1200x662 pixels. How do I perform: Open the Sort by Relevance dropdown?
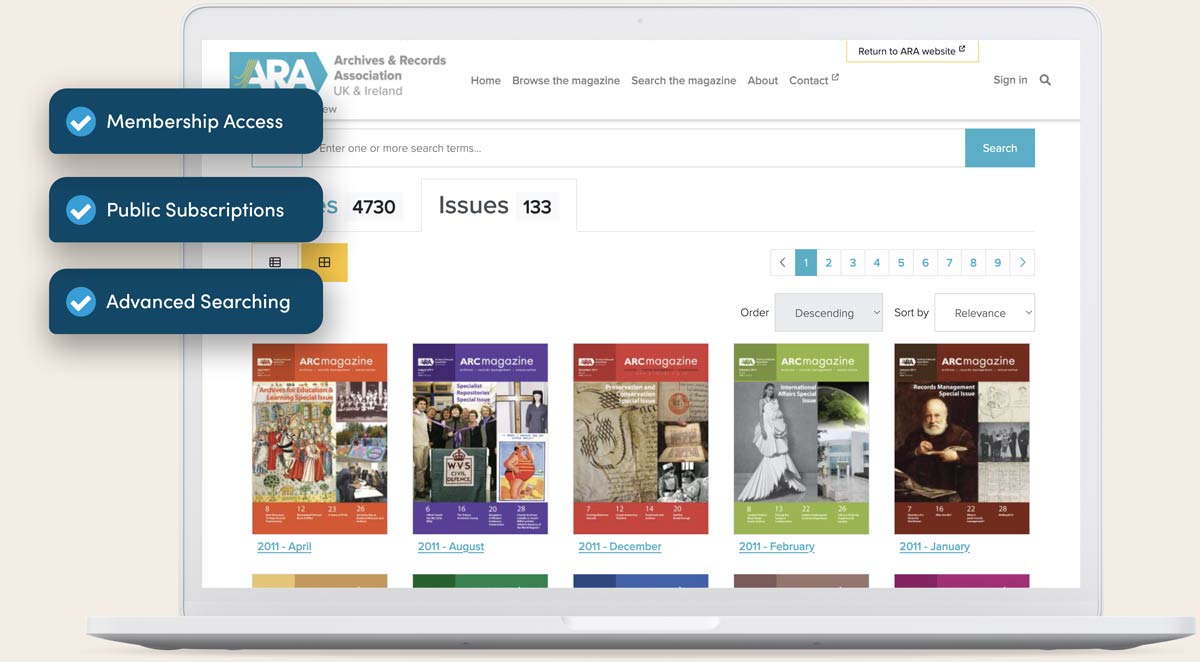984,313
